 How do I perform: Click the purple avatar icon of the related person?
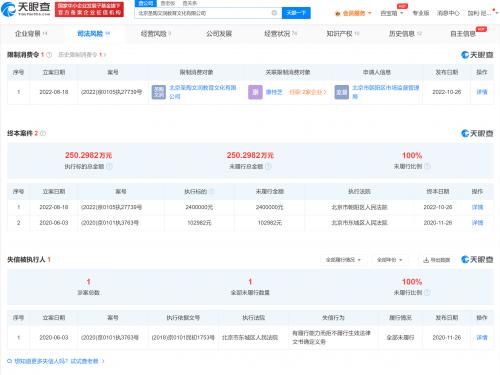(x=255, y=92)
